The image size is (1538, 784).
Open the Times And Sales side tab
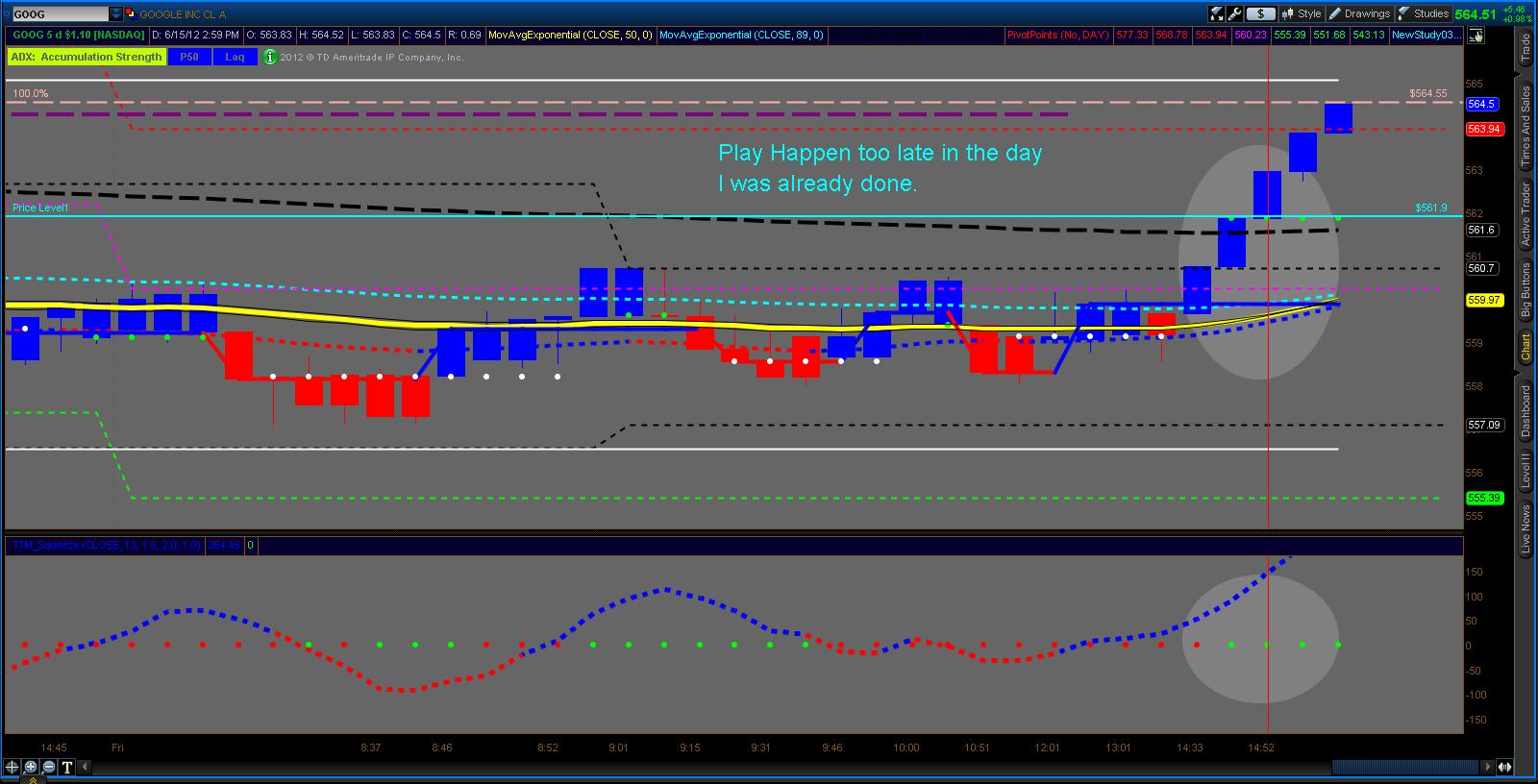click(1525, 126)
